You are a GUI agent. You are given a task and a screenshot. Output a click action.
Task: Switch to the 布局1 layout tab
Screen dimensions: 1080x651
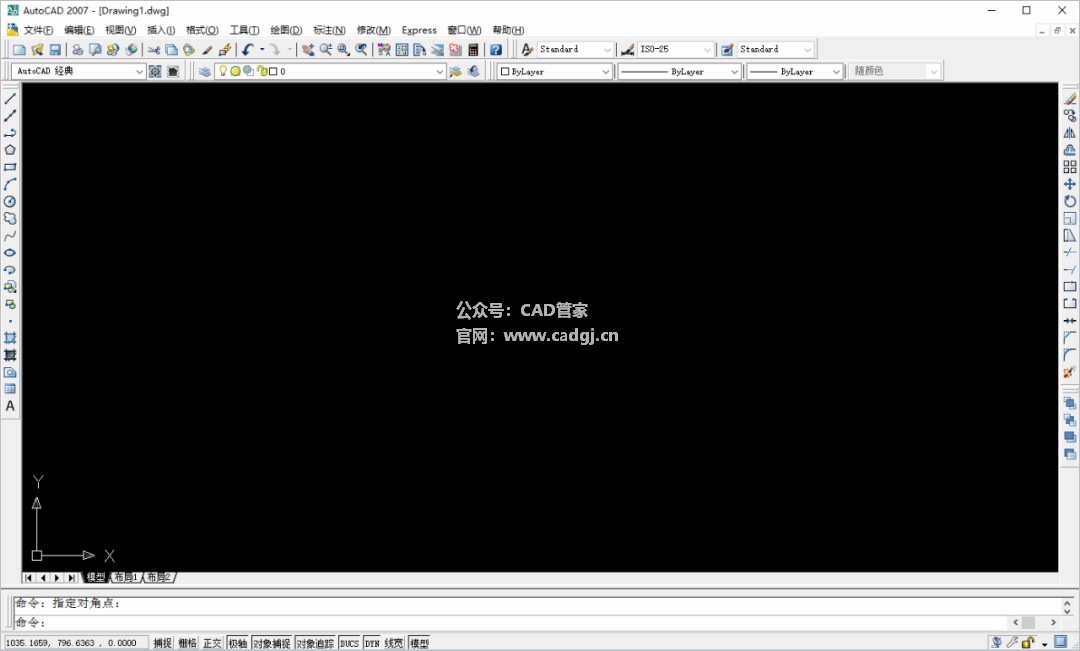click(x=126, y=577)
